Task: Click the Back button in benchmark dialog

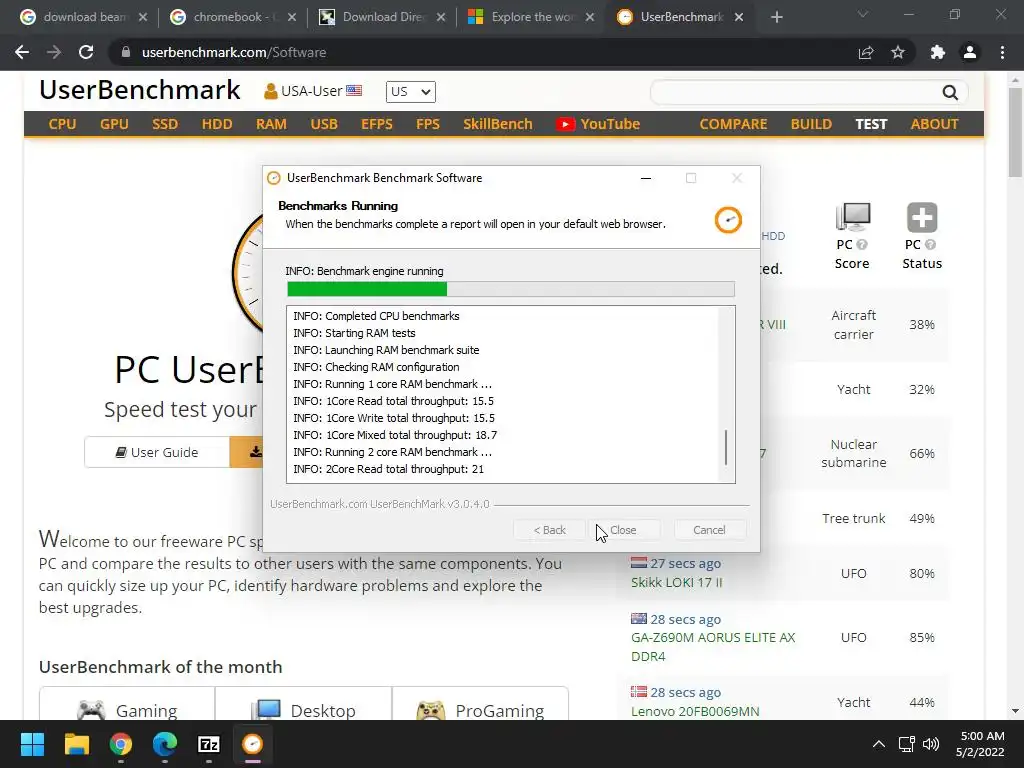Action: pyautogui.click(x=549, y=530)
